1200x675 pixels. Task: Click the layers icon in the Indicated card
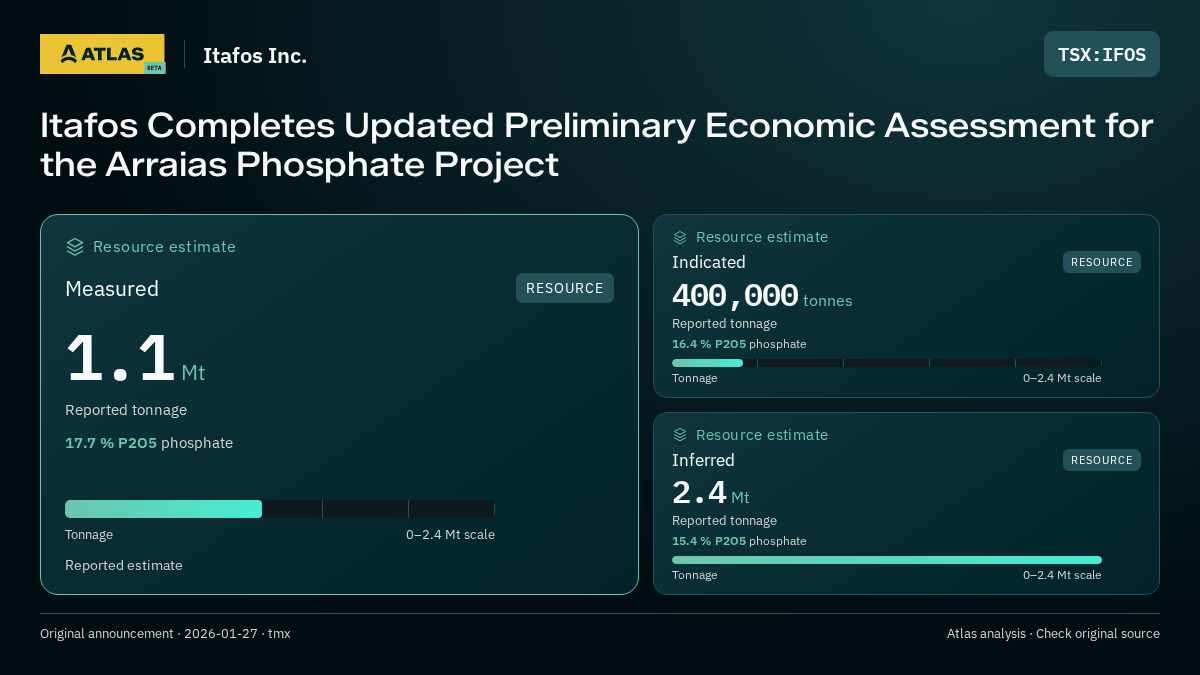(x=680, y=237)
